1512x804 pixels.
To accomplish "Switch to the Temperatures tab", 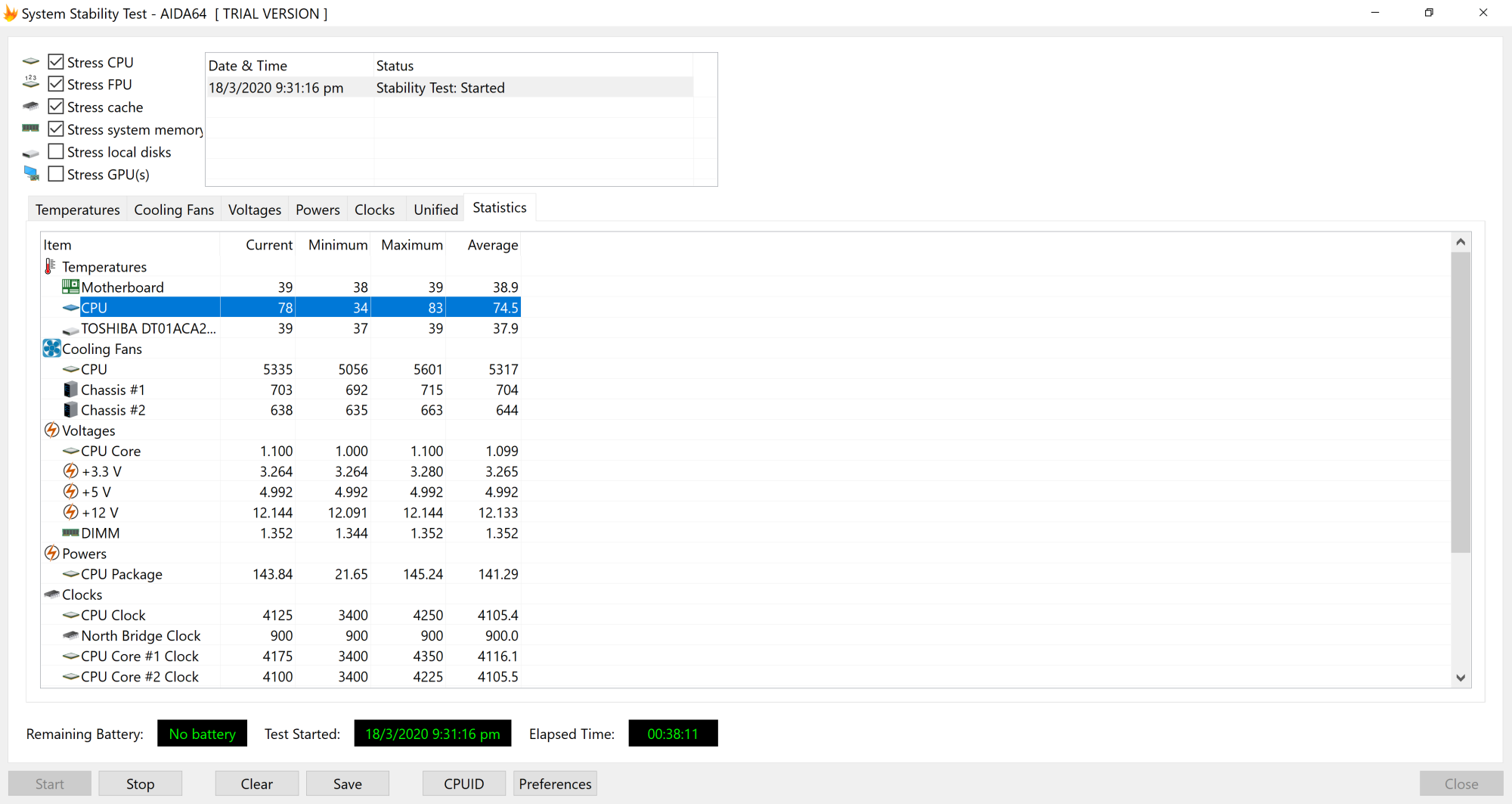I will tap(77, 210).
